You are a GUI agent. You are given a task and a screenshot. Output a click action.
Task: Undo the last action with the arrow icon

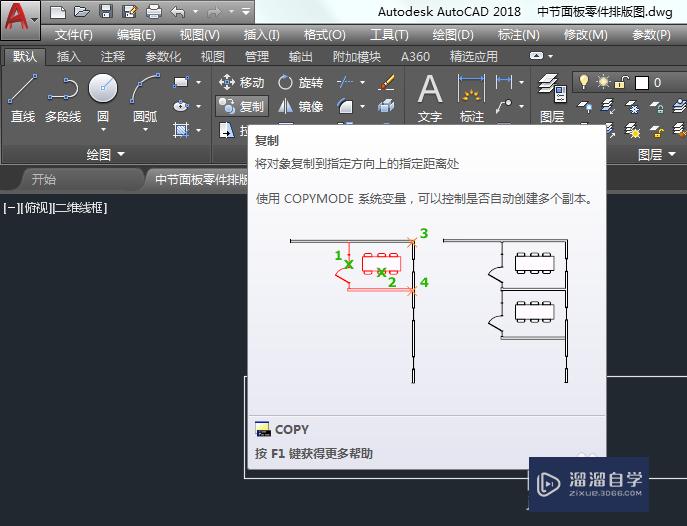pos(177,12)
